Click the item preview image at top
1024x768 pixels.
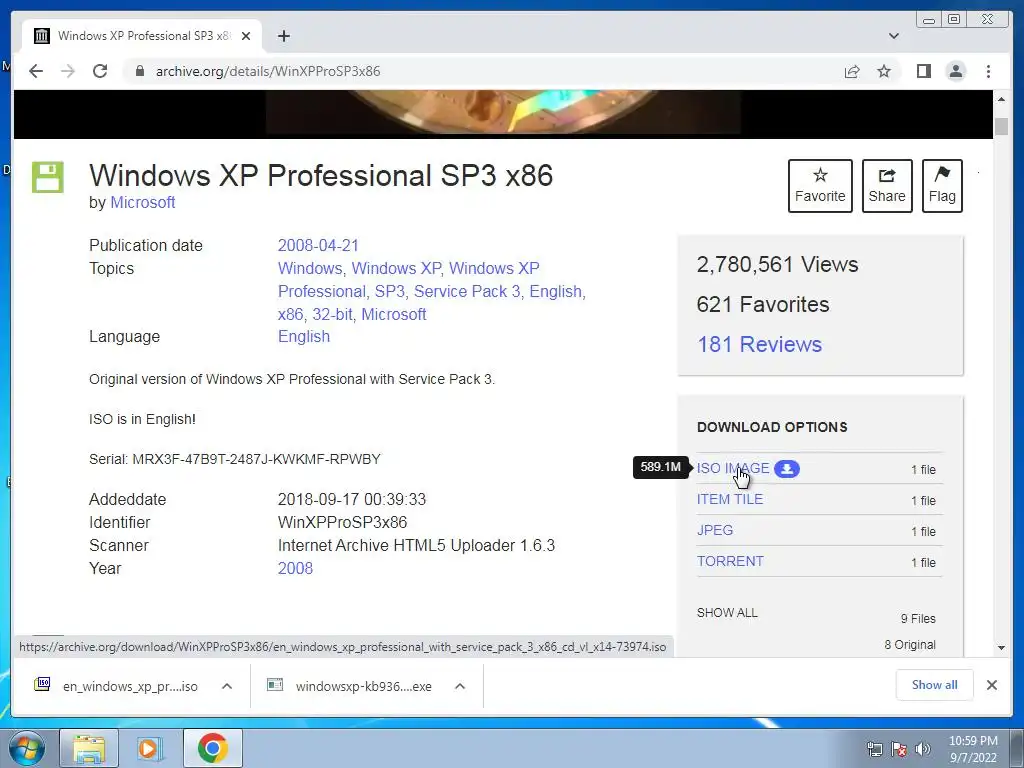[503, 112]
